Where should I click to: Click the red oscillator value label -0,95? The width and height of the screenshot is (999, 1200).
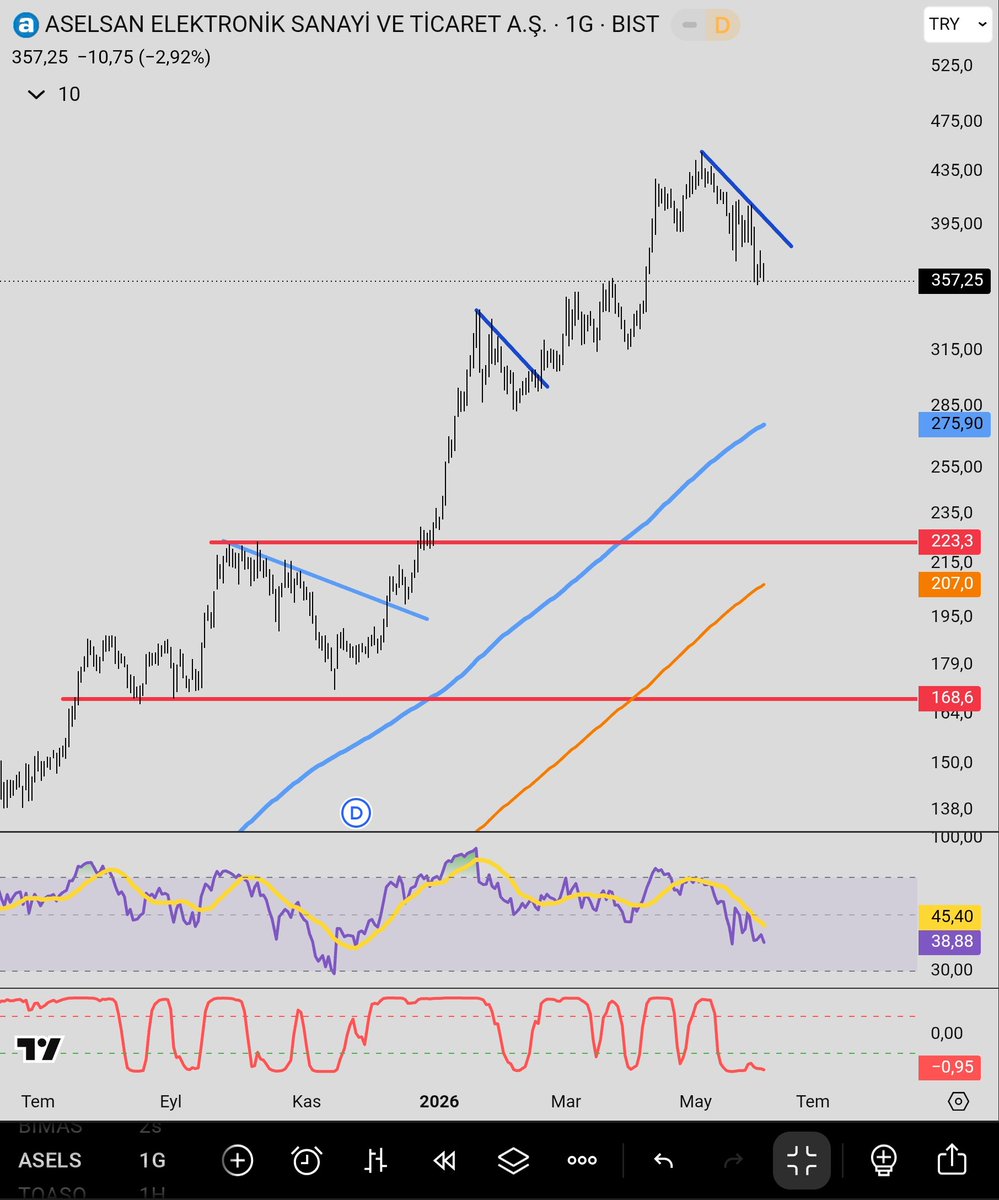[x=951, y=1067]
